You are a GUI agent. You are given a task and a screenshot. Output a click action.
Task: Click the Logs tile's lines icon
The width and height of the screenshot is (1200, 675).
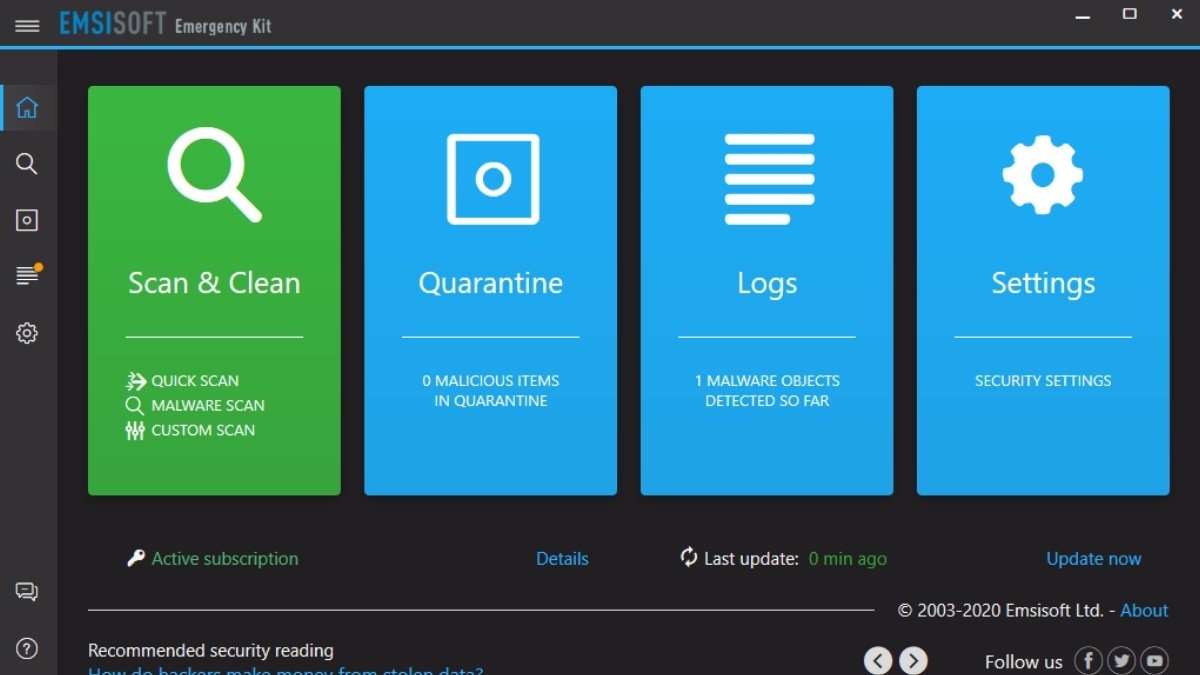[769, 179]
